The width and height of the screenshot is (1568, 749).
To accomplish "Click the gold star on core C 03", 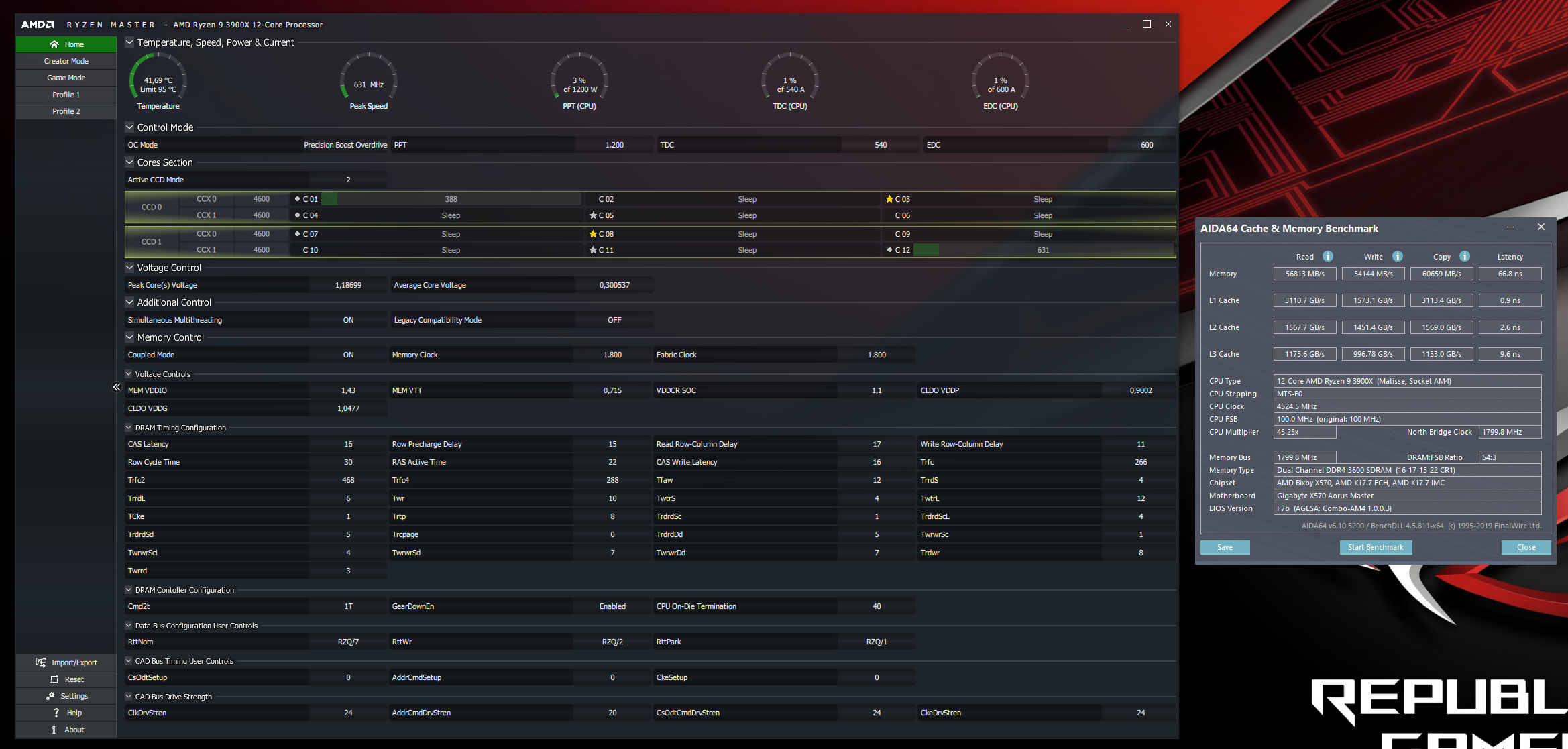I will [x=889, y=199].
